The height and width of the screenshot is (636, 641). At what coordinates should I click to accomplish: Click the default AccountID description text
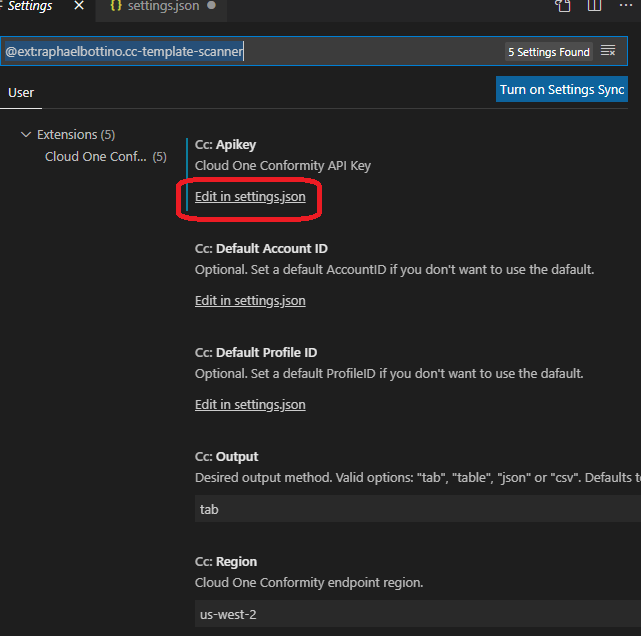click(394, 270)
